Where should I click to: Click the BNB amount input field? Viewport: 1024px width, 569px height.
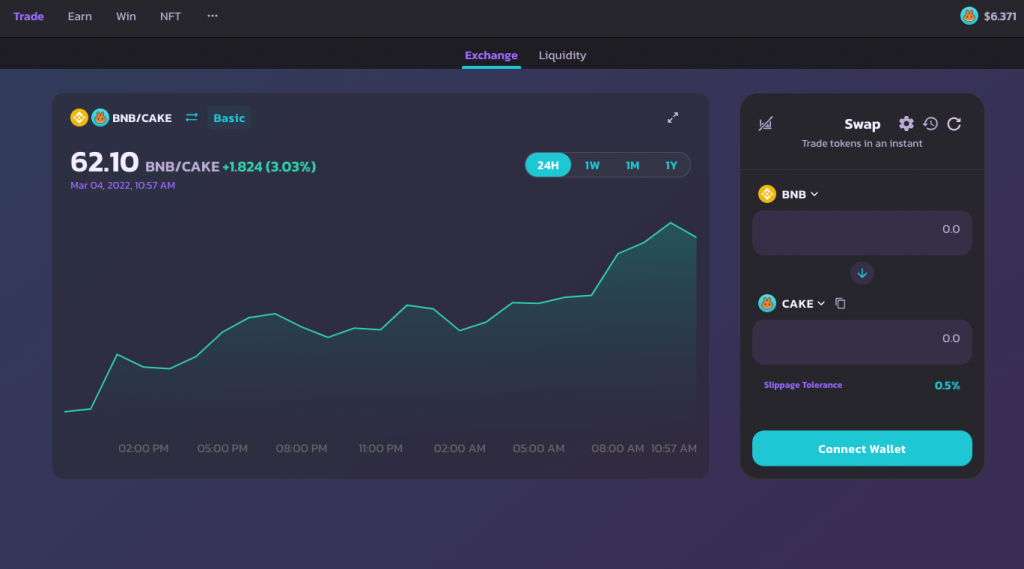click(x=862, y=232)
